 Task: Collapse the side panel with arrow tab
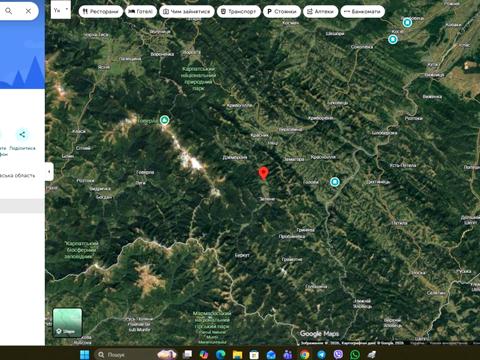click(x=49, y=172)
